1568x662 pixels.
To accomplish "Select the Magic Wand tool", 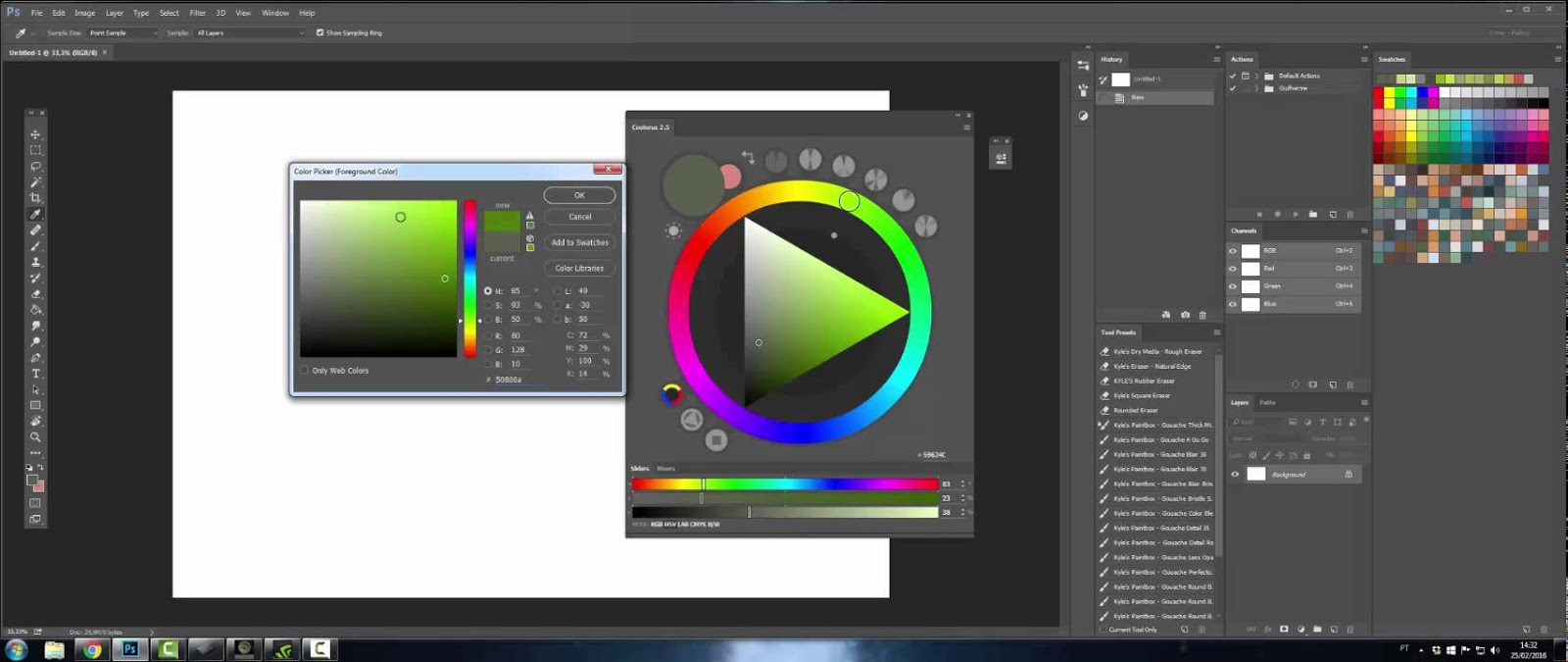I will 35,181.
